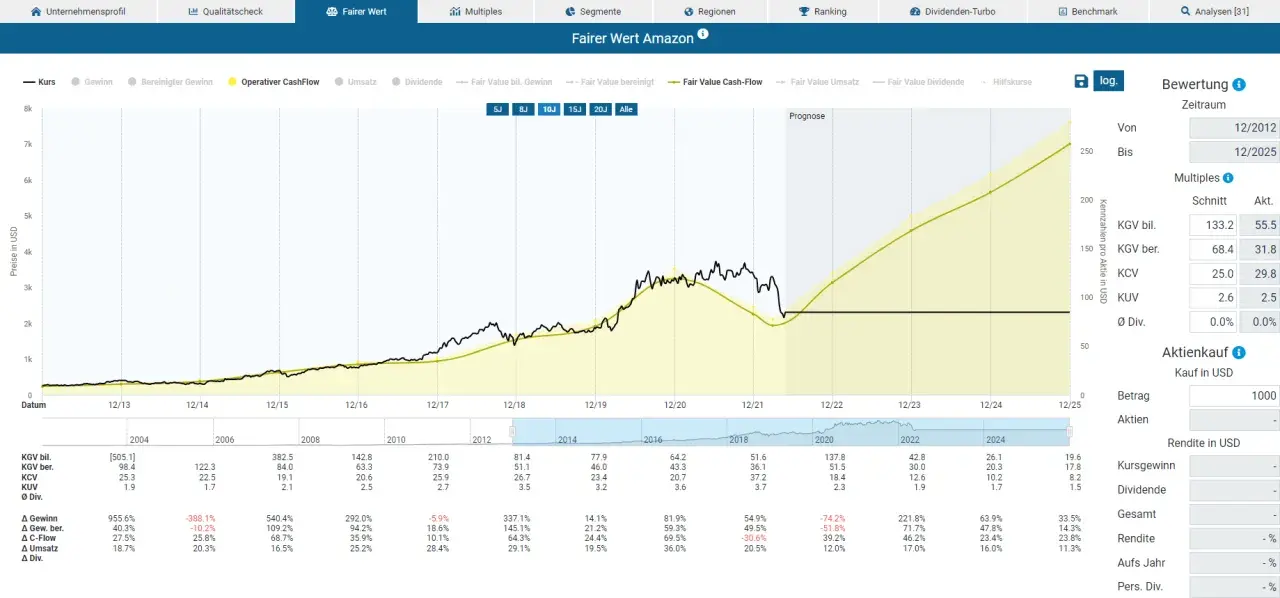The height and width of the screenshot is (598, 1280).
Task: Open info icon next to Aktienkauf heading
Action: (1239, 353)
